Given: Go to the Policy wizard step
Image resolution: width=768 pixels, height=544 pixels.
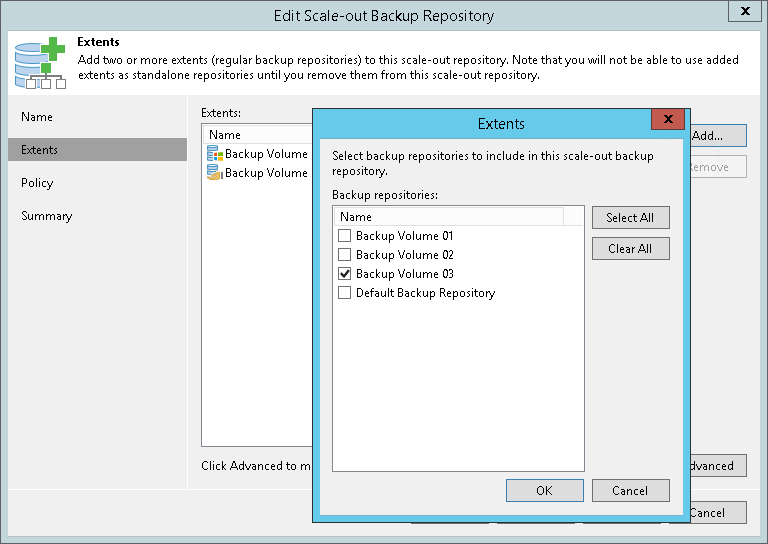Looking at the screenshot, I should 37,183.
